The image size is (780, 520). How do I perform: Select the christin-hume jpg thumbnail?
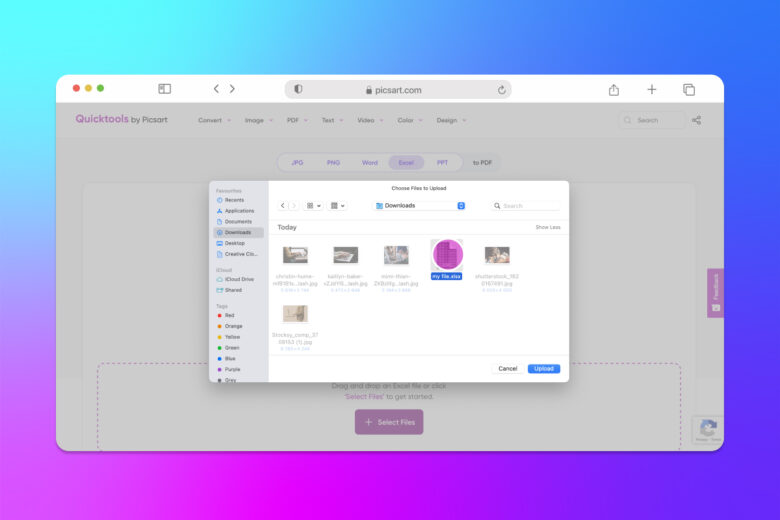[295, 255]
